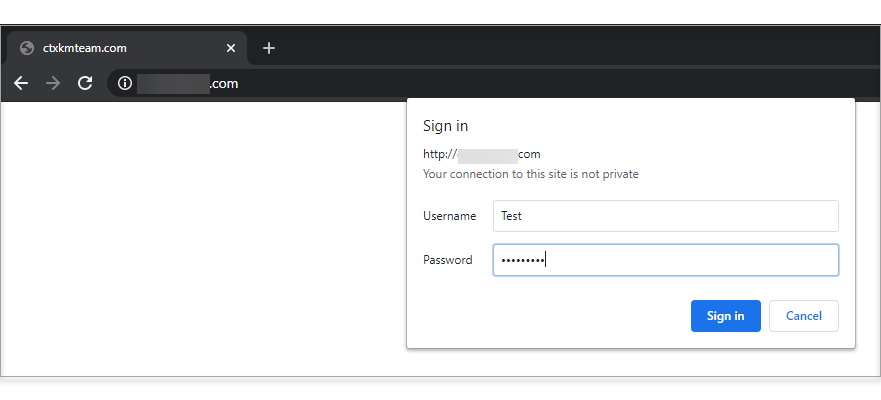
Task: Click the Sign in dialog heading
Action: (x=446, y=126)
